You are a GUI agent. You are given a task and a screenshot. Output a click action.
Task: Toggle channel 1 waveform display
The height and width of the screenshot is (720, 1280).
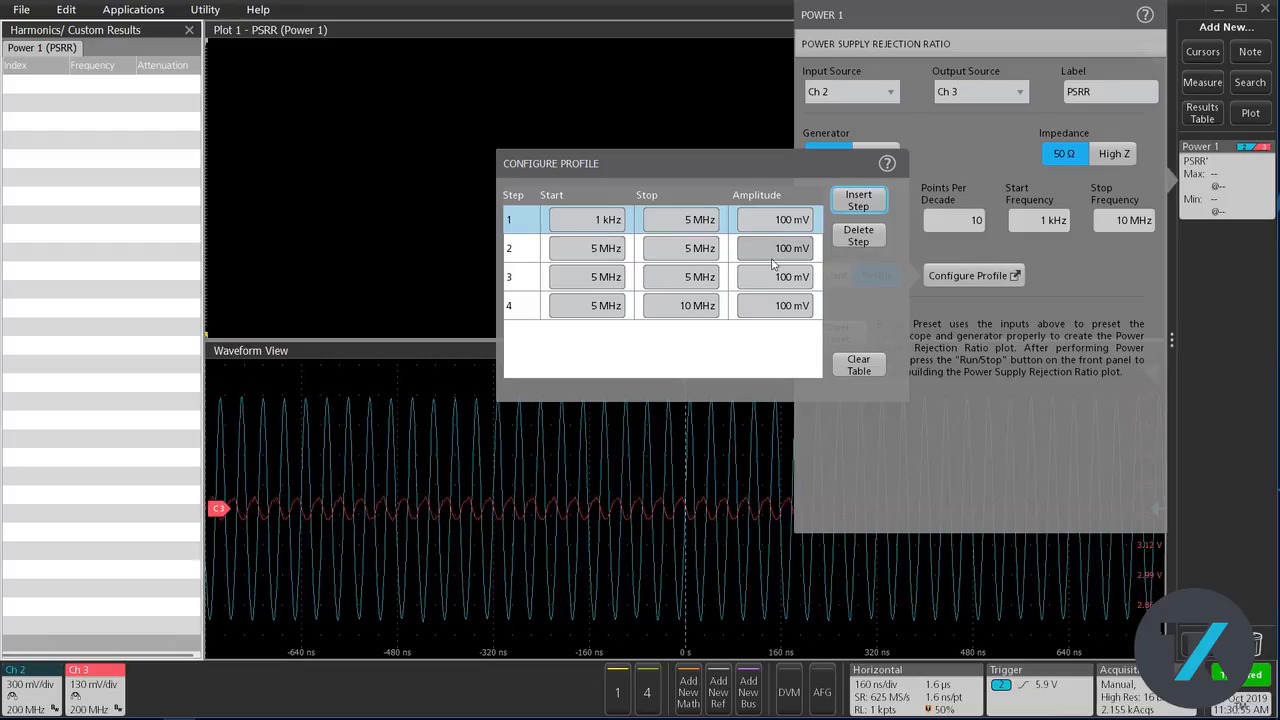[617, 692]
